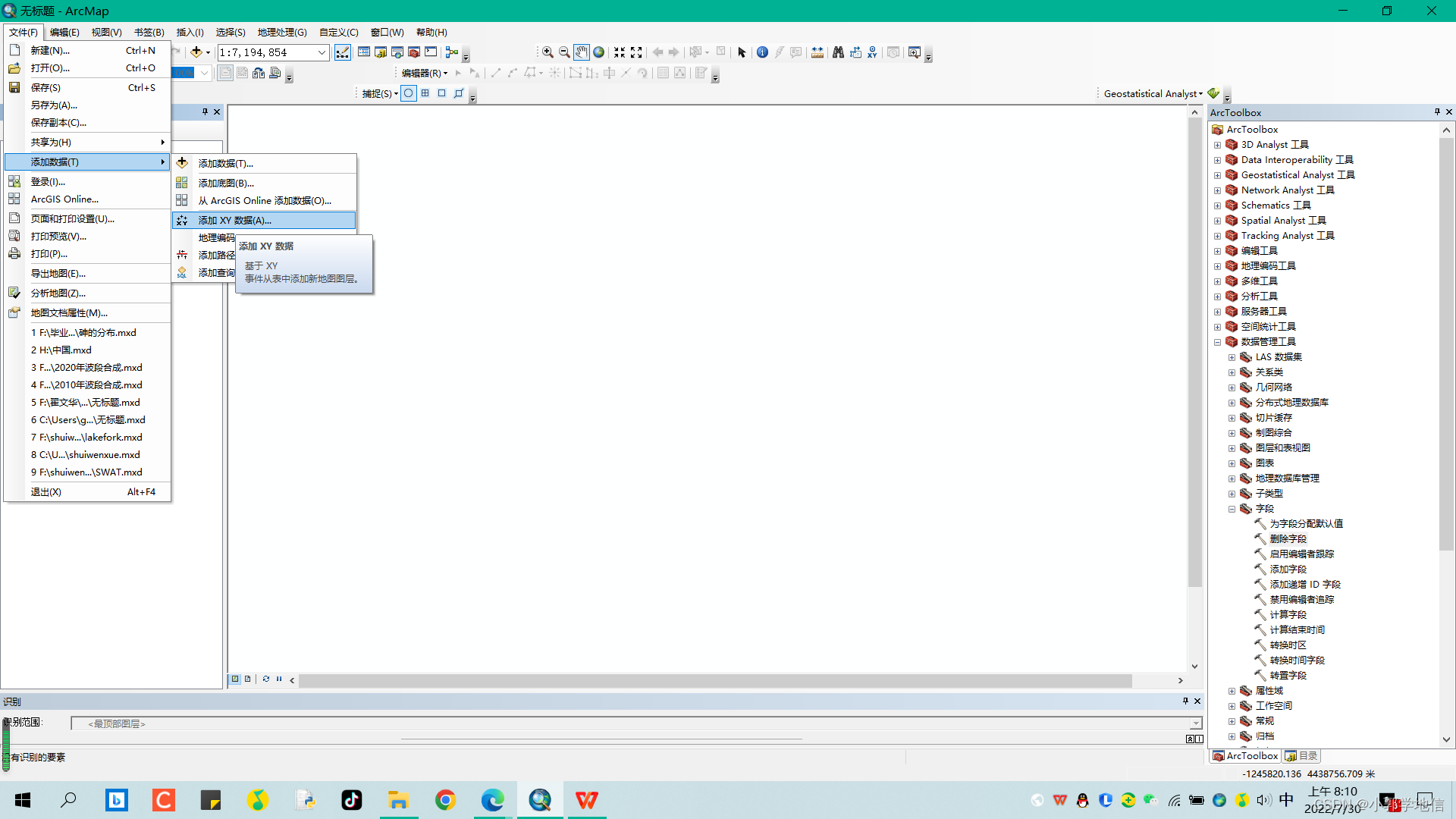Select the Identify tool icon
Image resolution: width=1456 pixels, height=819 pixels.
[762, 52]
